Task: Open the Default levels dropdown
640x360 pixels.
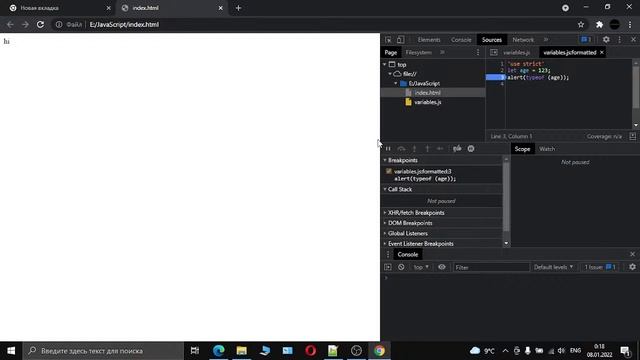Action: [x=553, y=267]
